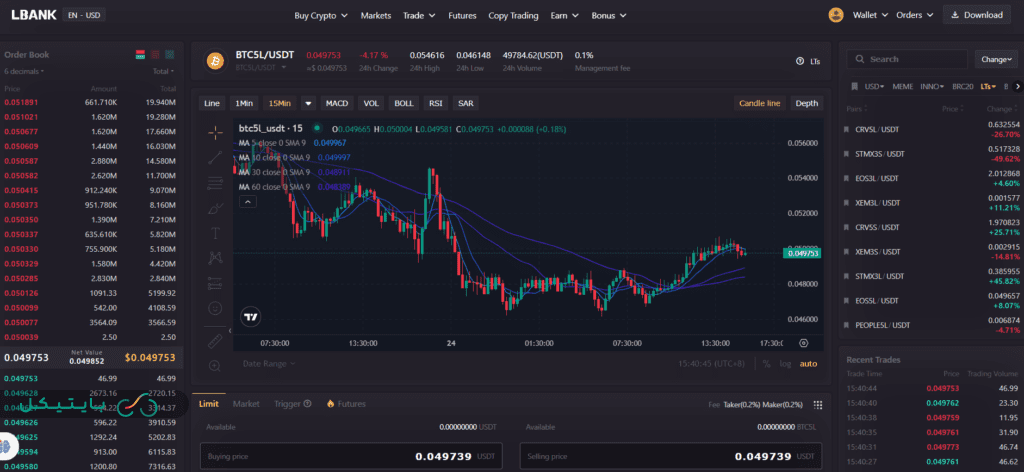Click the Download button
This screenshot has width=1024, height=472.
976,15
